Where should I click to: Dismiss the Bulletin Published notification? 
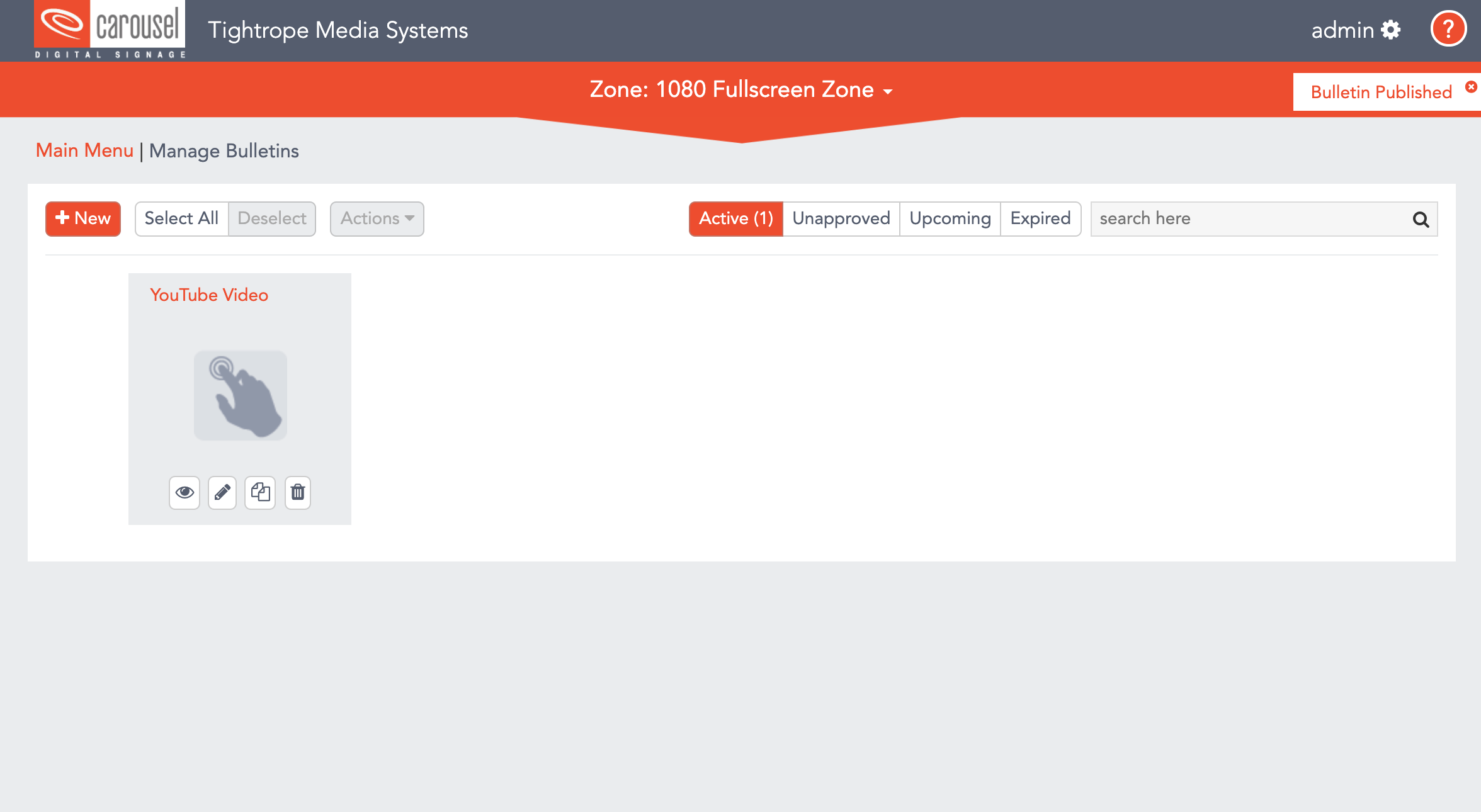coord(1470,86)
